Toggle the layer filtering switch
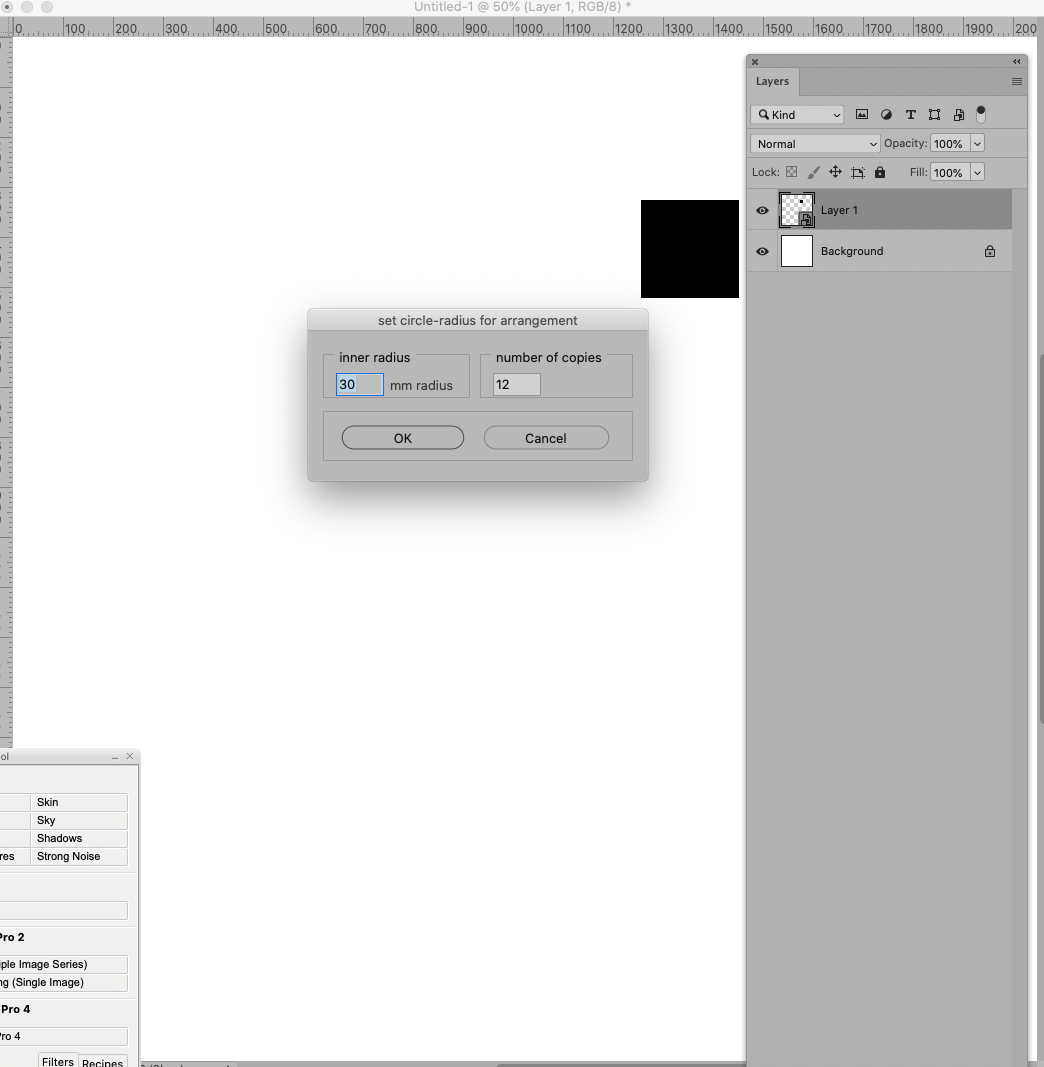 click(982, 113)
